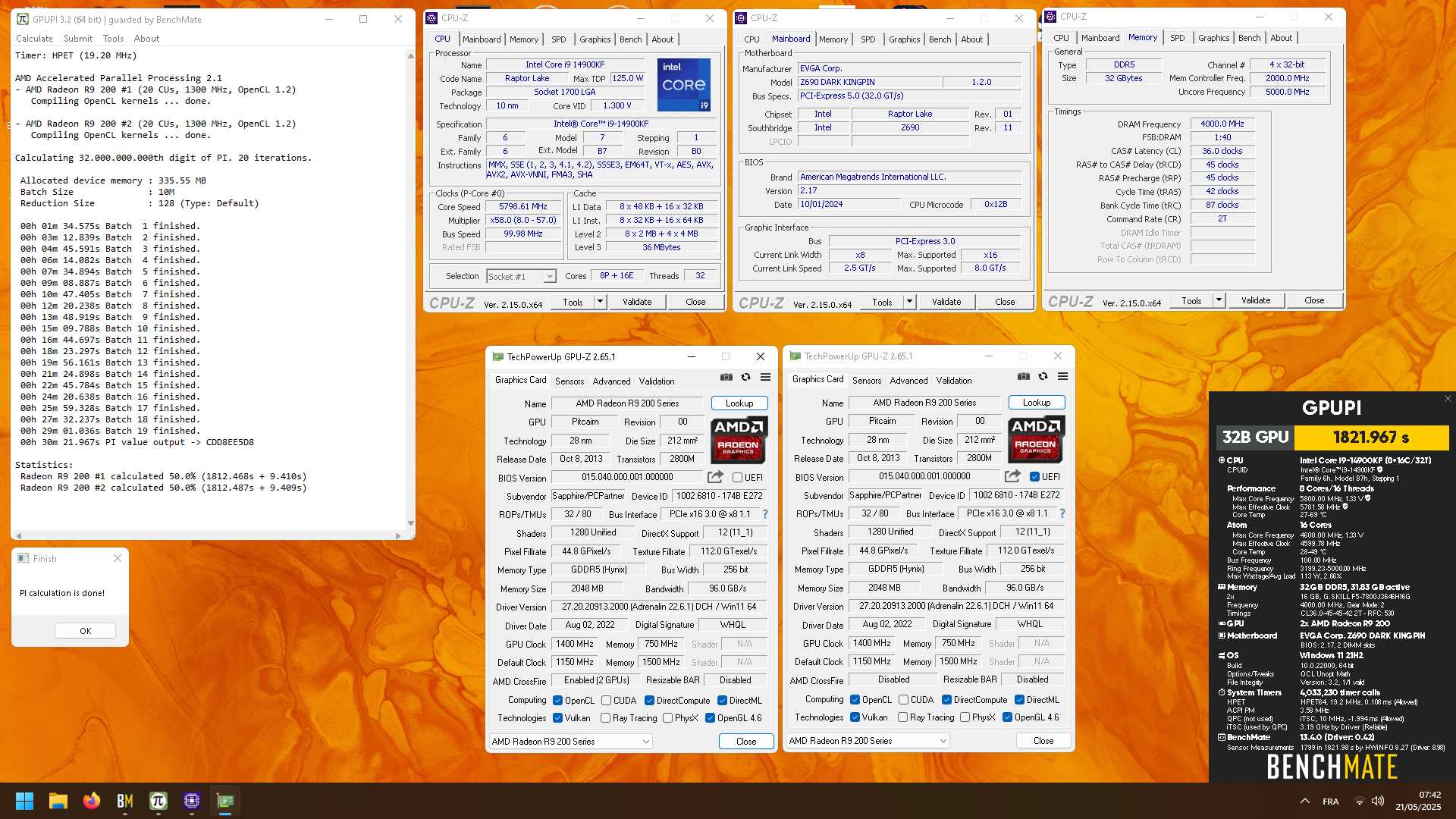Open About menu in GPUPI
This screenshot has height=819, width=1456.
147,39
